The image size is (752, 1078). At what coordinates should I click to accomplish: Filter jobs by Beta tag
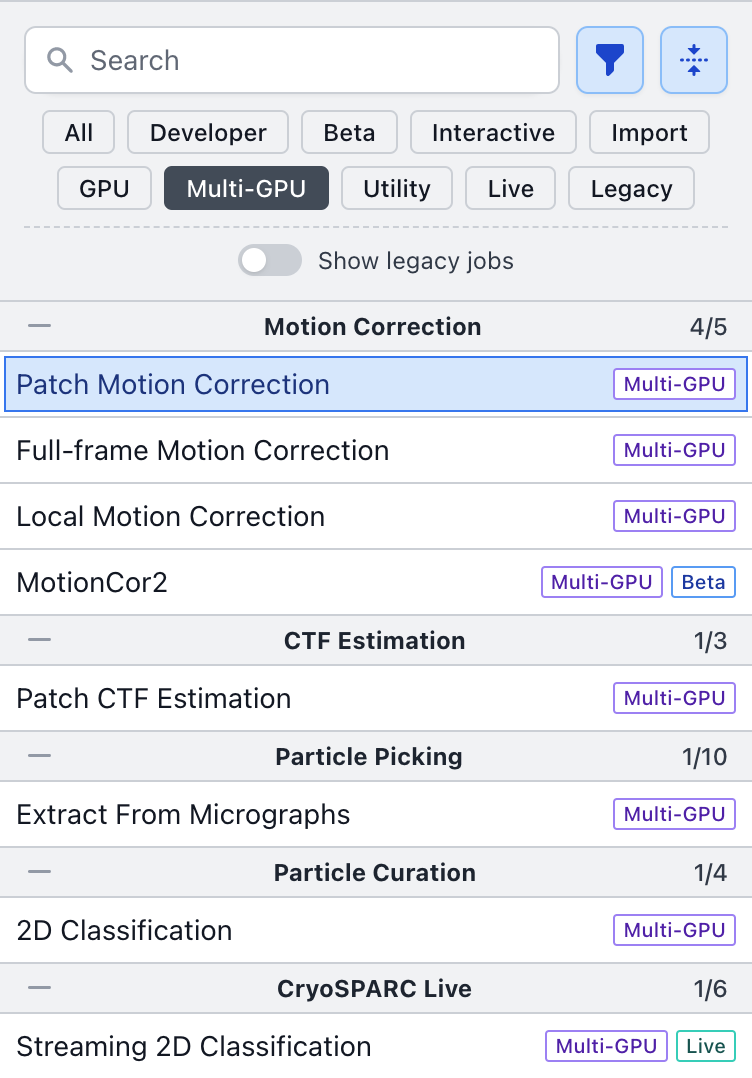349,133
